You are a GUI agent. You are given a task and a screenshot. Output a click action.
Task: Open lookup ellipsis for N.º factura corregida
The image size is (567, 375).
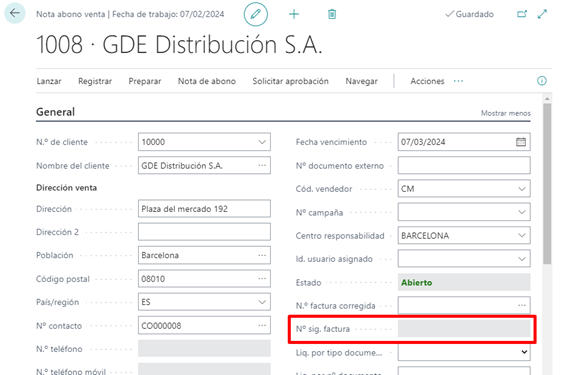click(x=522, y=305)
